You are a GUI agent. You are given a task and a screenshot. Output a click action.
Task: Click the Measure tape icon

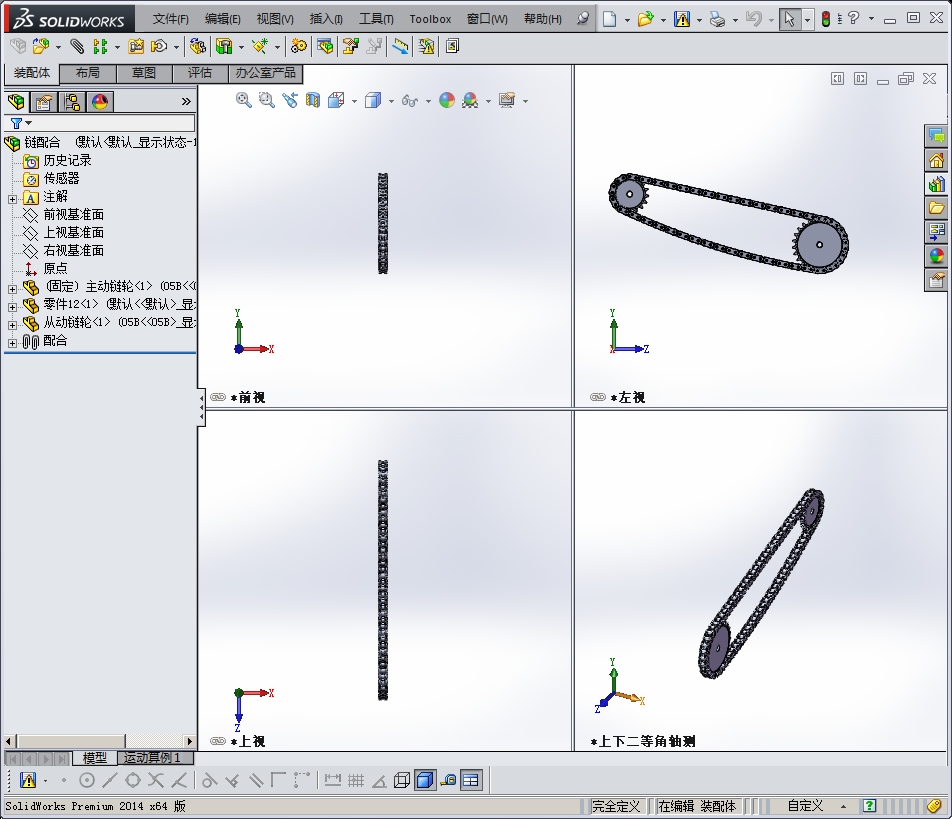click(448, 780)
